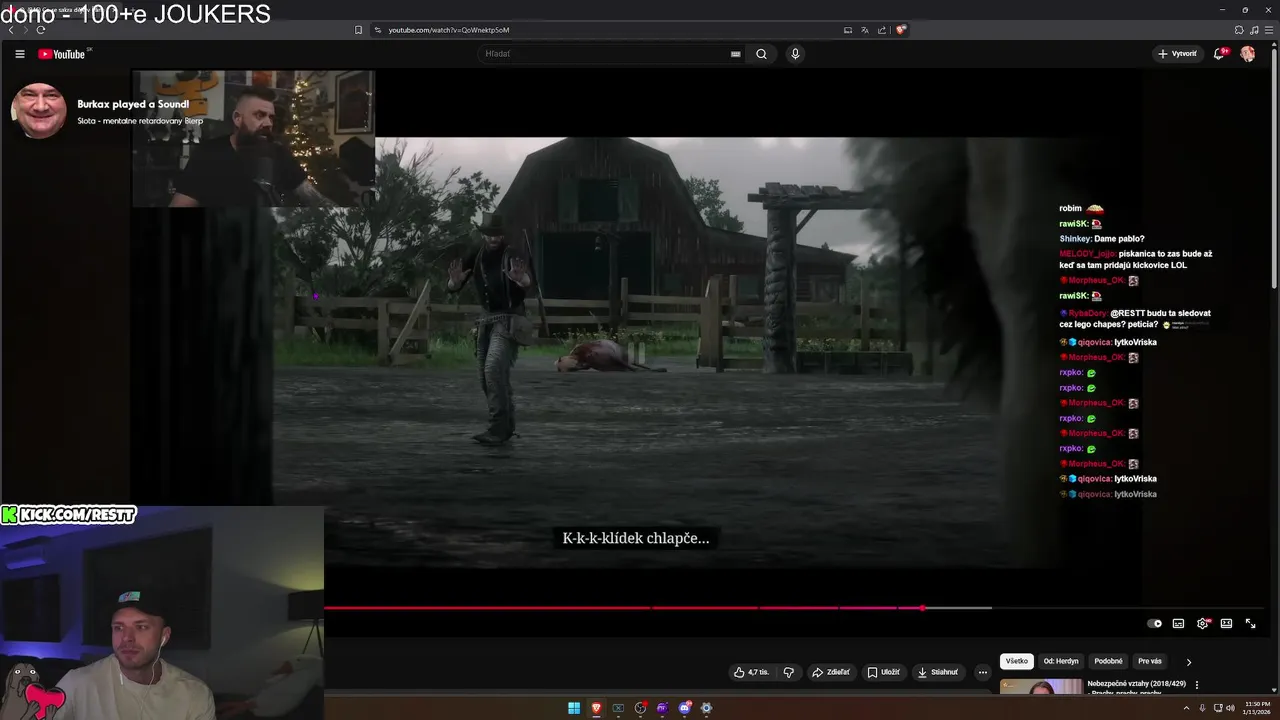Open the player settings gear

(1203, 624)
